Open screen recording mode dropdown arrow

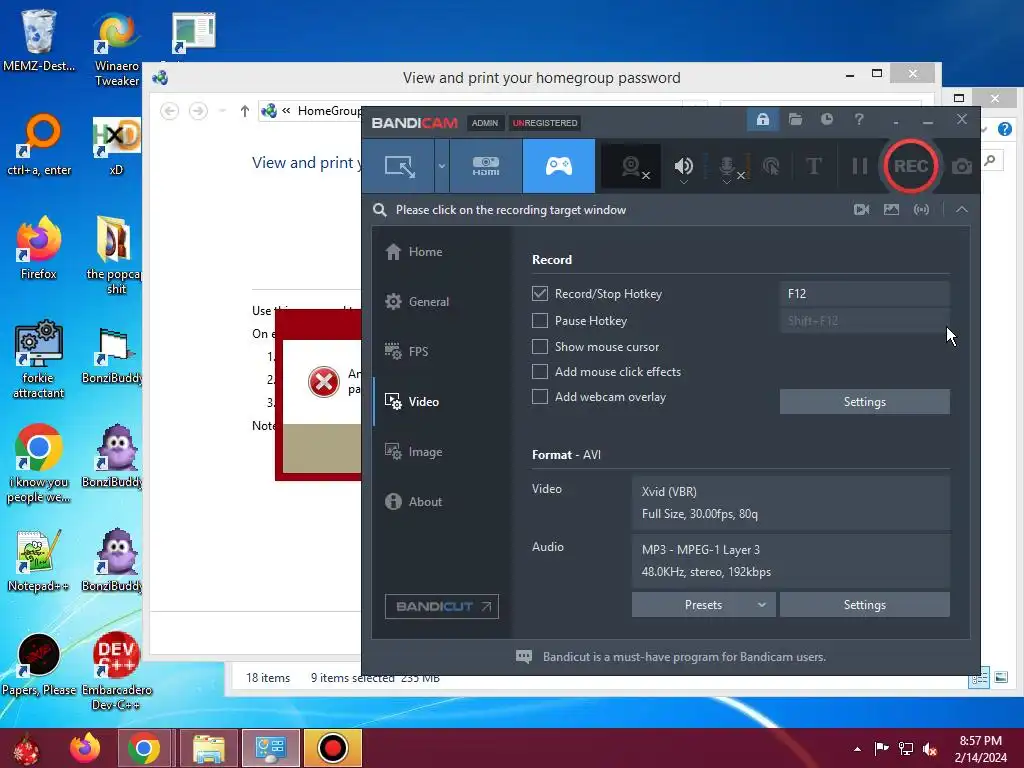click(x=441, y=166)
